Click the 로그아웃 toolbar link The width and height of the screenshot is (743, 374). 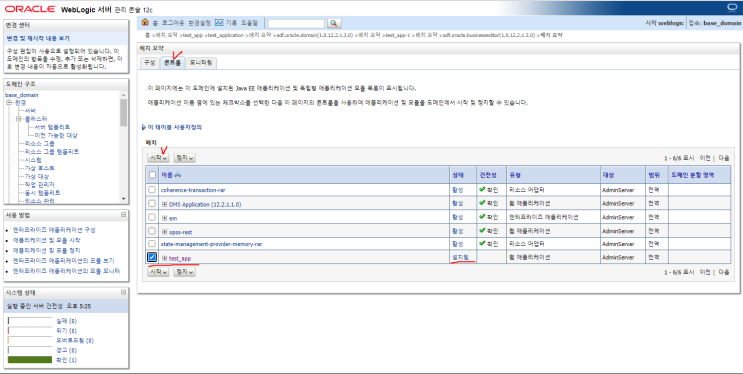pyautogui.click(x=173, y=23)
